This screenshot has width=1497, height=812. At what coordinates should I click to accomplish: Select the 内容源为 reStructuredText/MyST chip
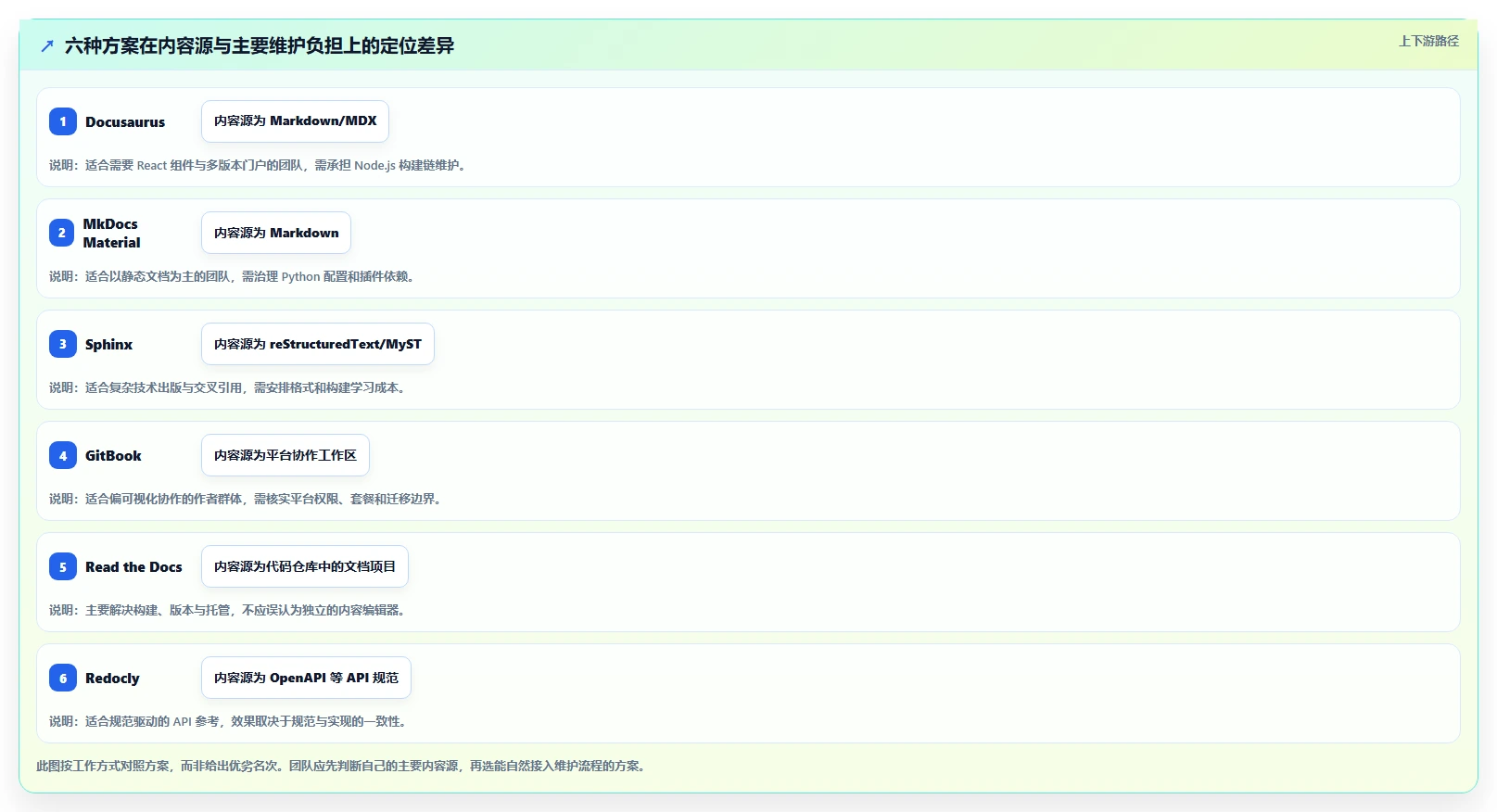pos(318,344)
